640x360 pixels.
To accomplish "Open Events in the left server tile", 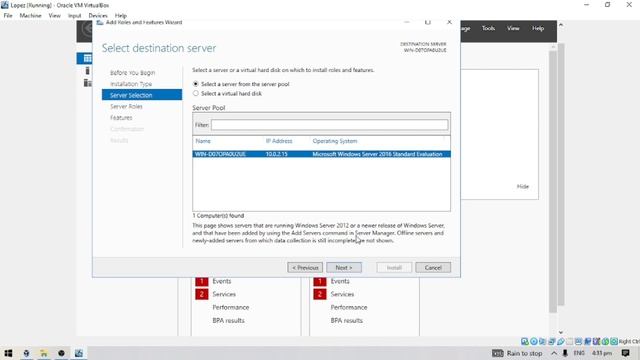I will click(222, 281).
